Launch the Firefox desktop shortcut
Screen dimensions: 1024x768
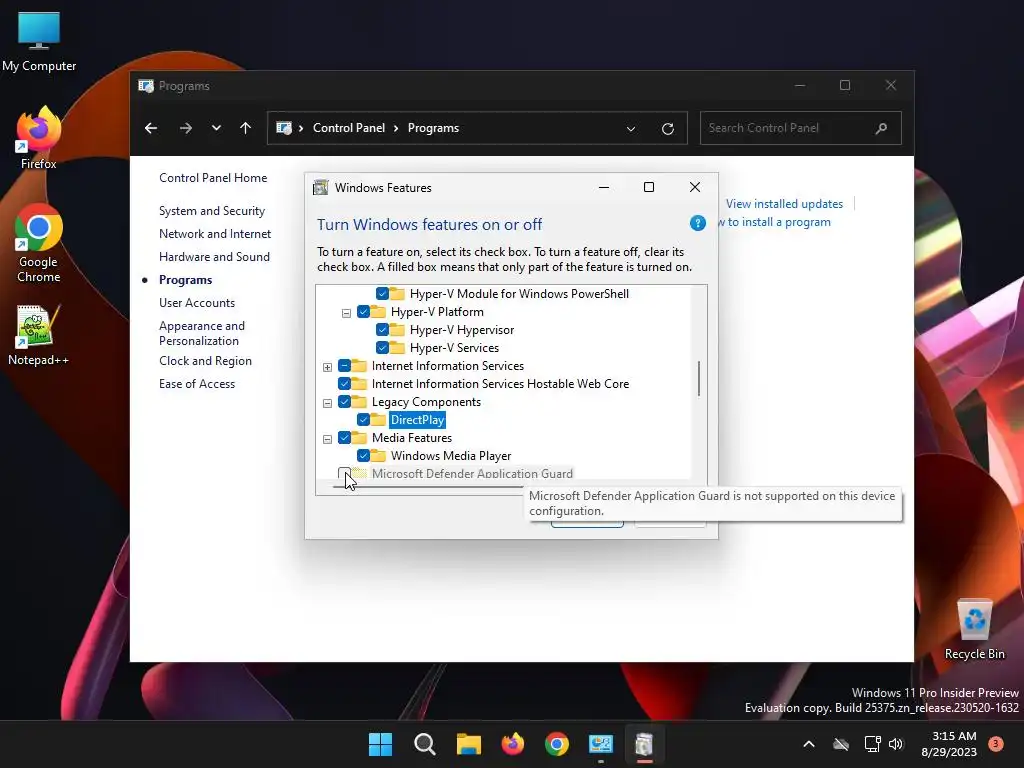39,137
